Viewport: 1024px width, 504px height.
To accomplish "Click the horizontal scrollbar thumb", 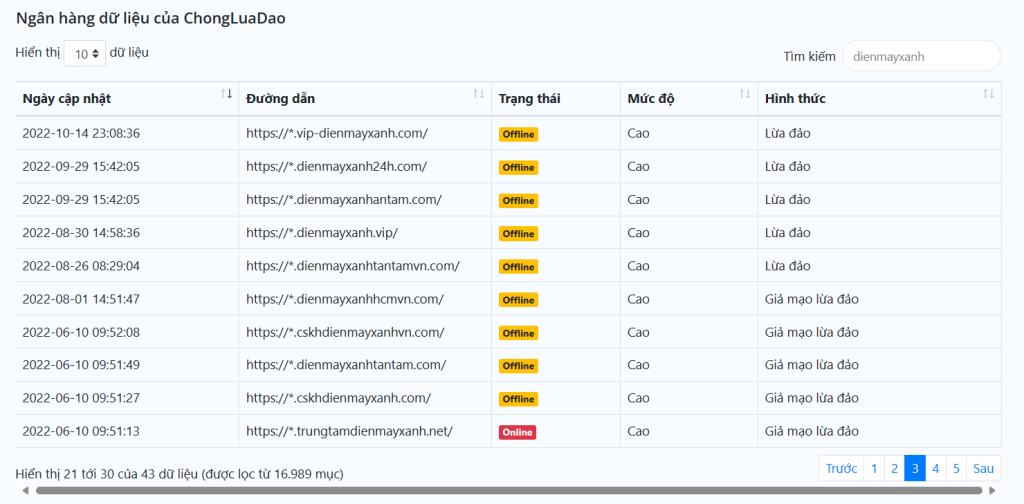I will pyautogui.click(x=509, y=490).
